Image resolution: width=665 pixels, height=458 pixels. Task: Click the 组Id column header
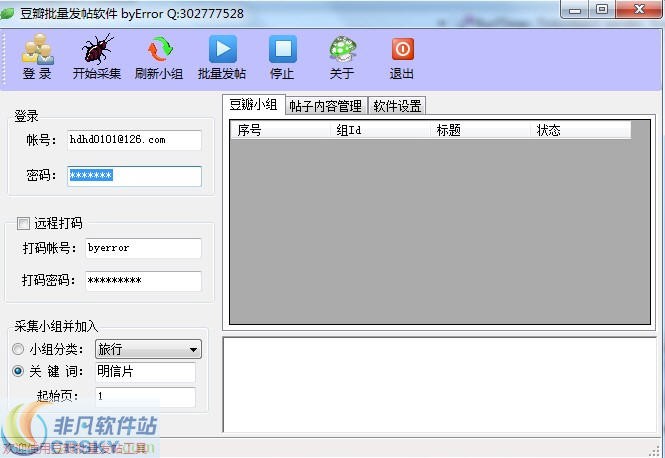(380, 130)
